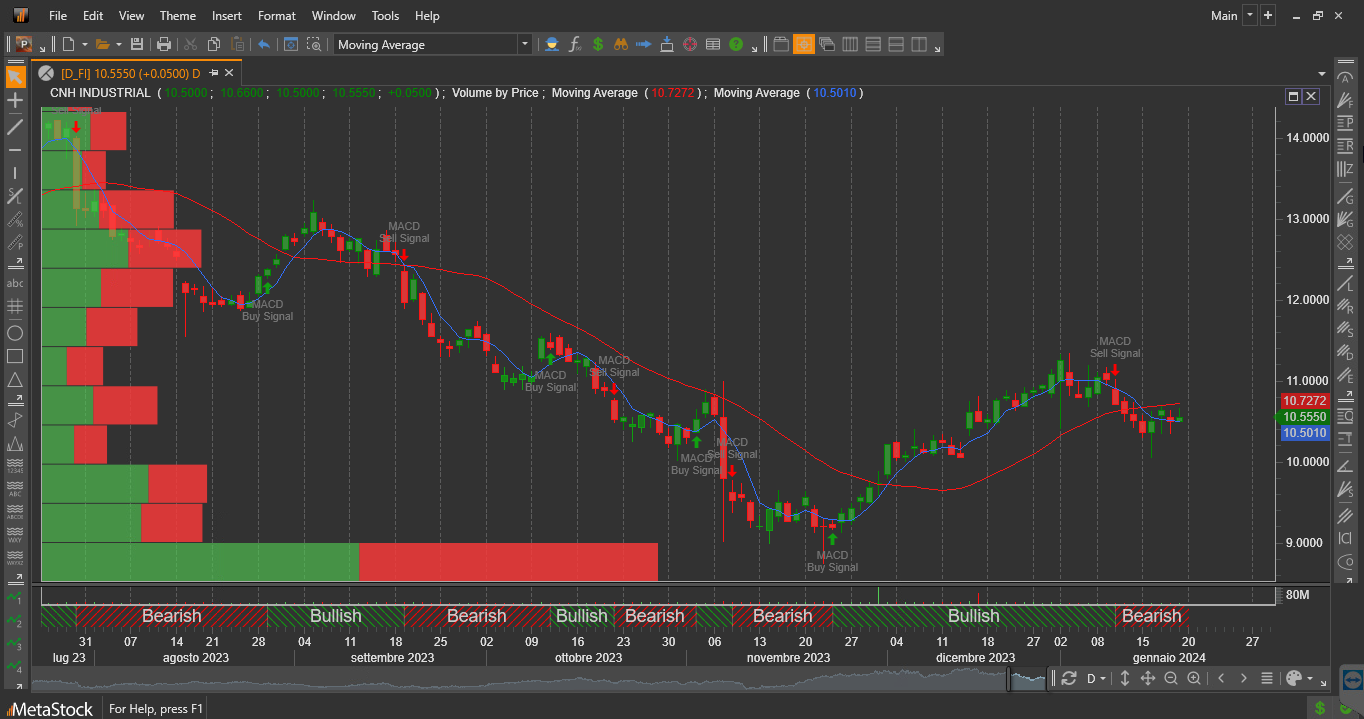
Task: Expand the chart tabs list chevron
Action: tap(1320, 72)
